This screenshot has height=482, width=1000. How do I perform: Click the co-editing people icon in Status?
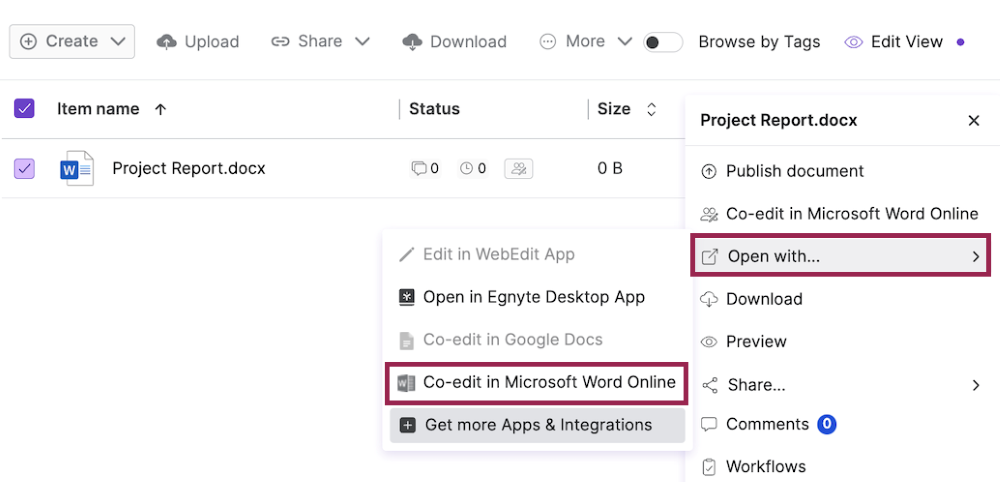point(519,168)
